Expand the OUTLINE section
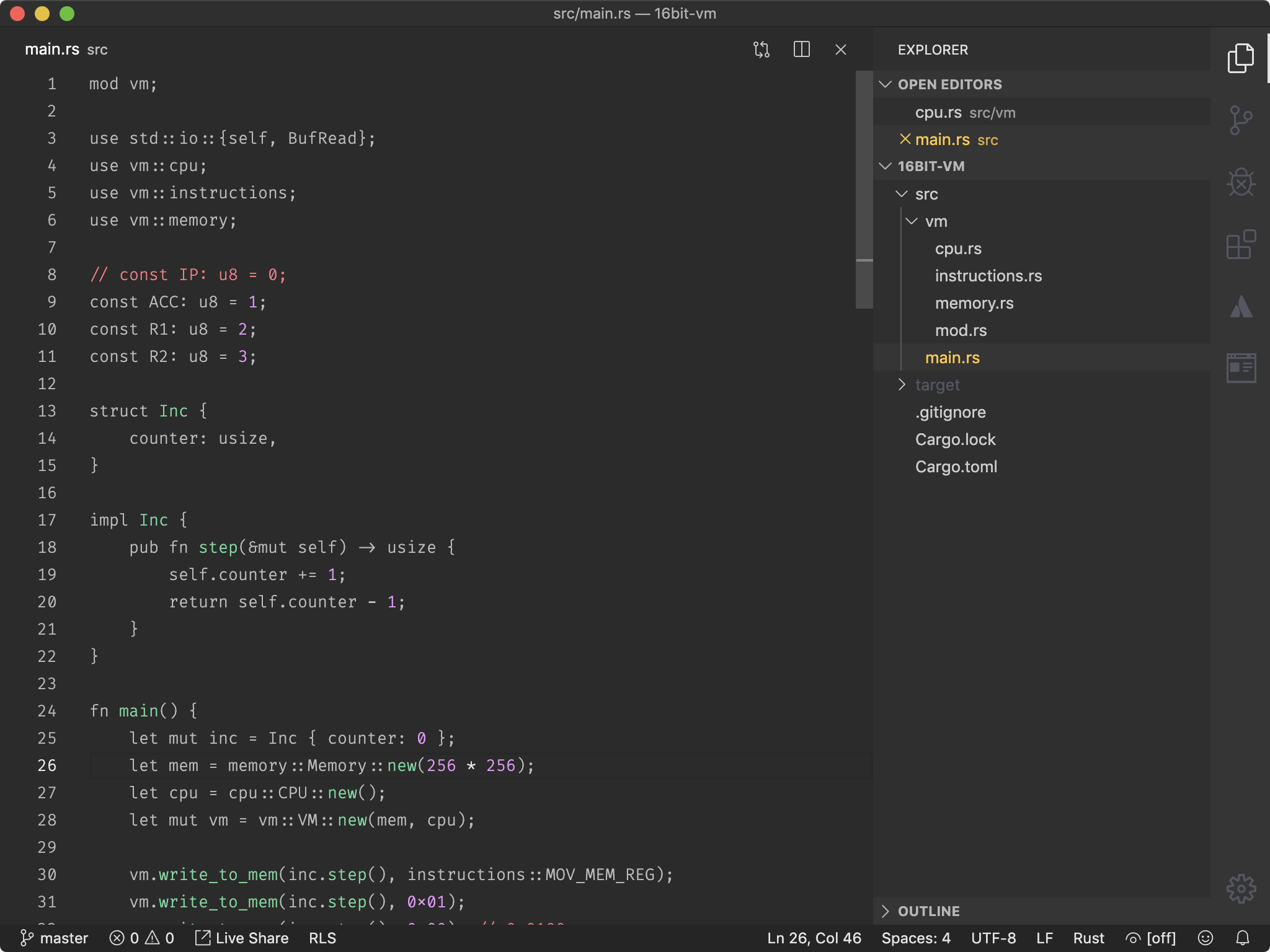 click(928, 910)
